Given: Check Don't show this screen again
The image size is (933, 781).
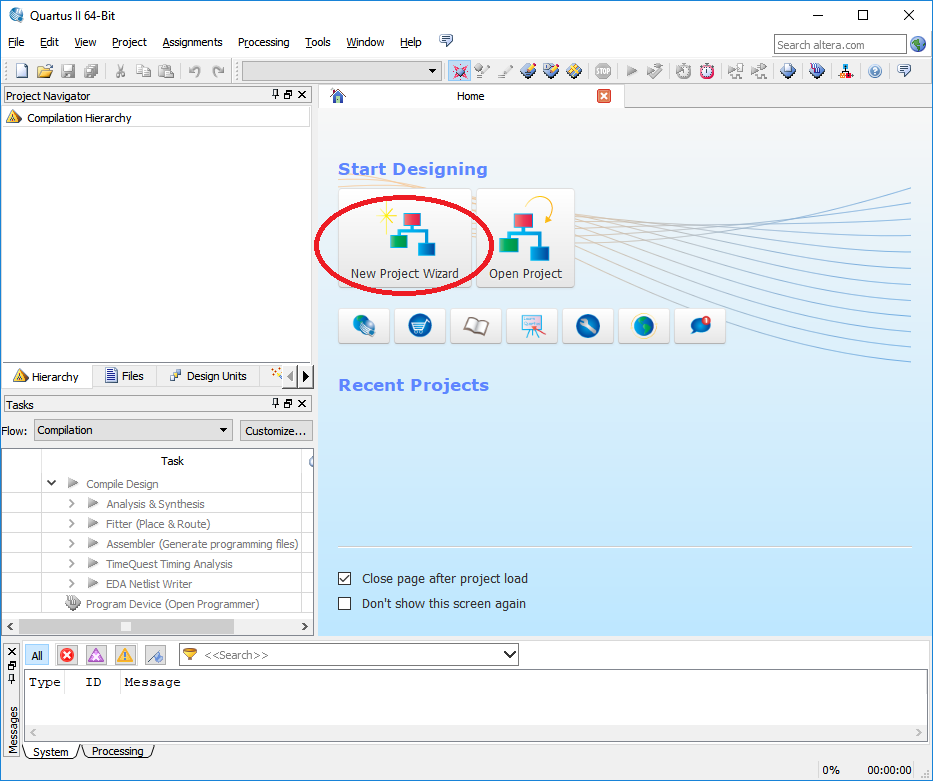Looking at the screenshot, I should tap(345, 603).
